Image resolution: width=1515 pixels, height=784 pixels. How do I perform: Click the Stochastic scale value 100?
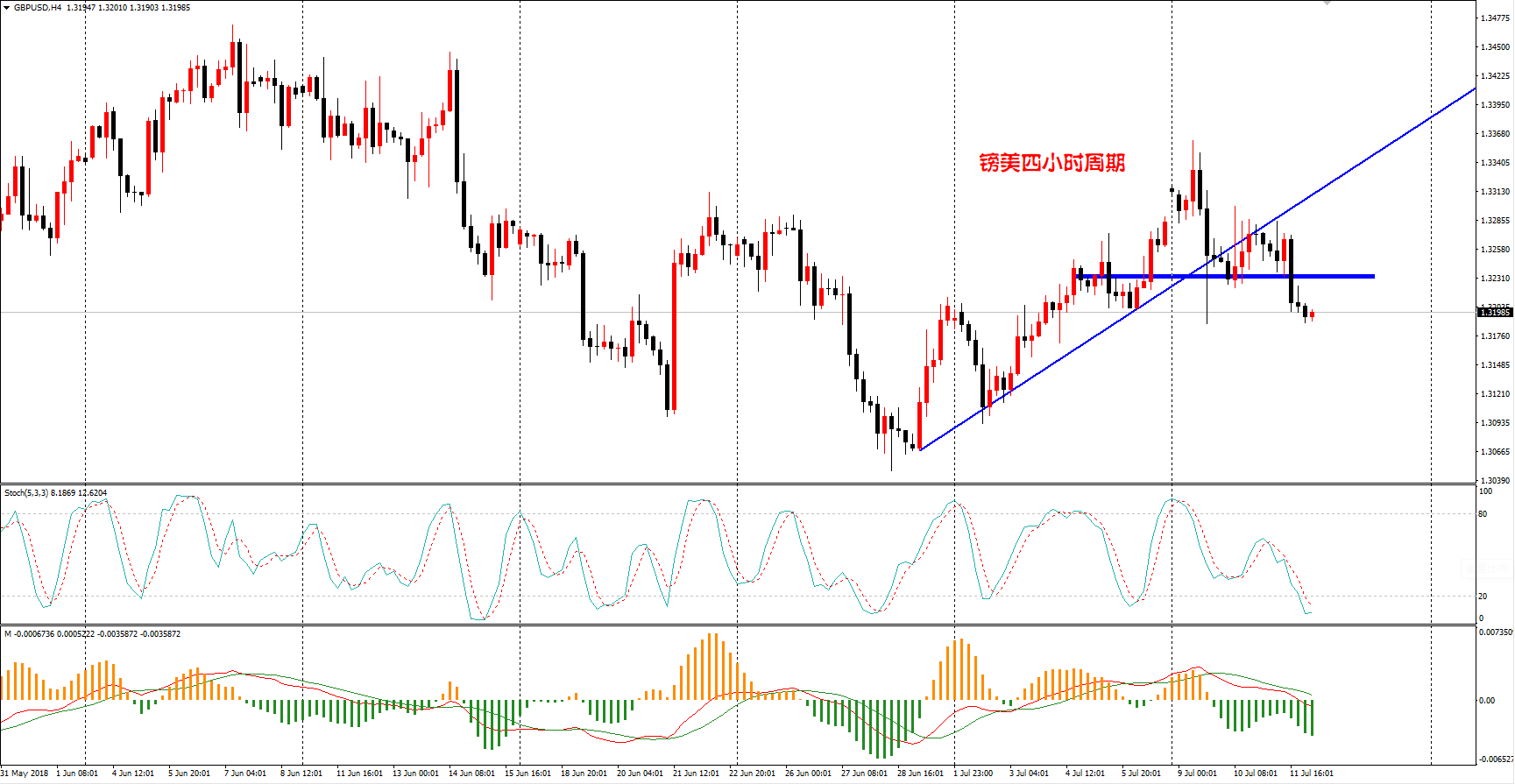tap(1485, 491)
